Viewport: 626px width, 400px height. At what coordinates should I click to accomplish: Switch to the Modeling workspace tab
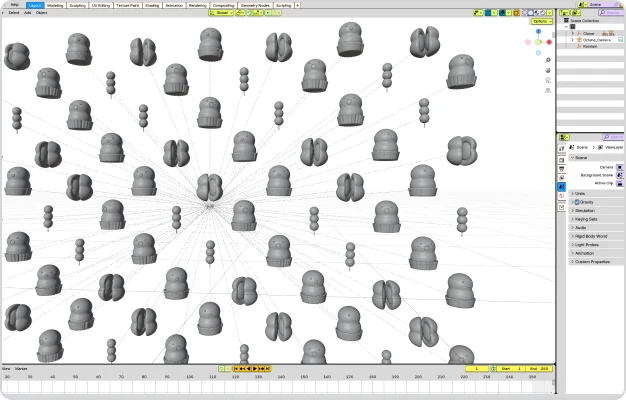(x=55, y=5)
